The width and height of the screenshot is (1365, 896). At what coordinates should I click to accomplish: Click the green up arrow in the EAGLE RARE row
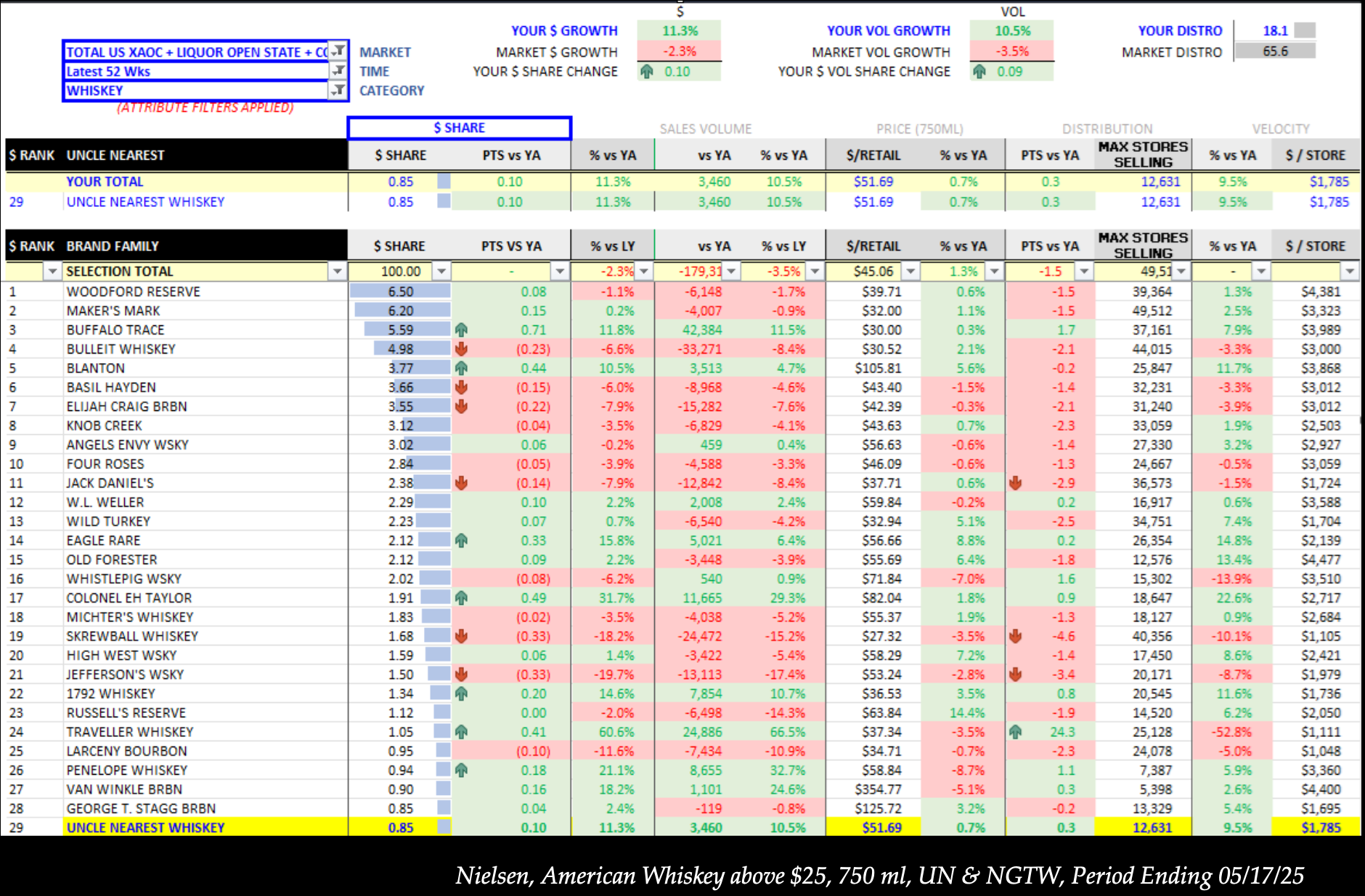[x=461, y=540]
